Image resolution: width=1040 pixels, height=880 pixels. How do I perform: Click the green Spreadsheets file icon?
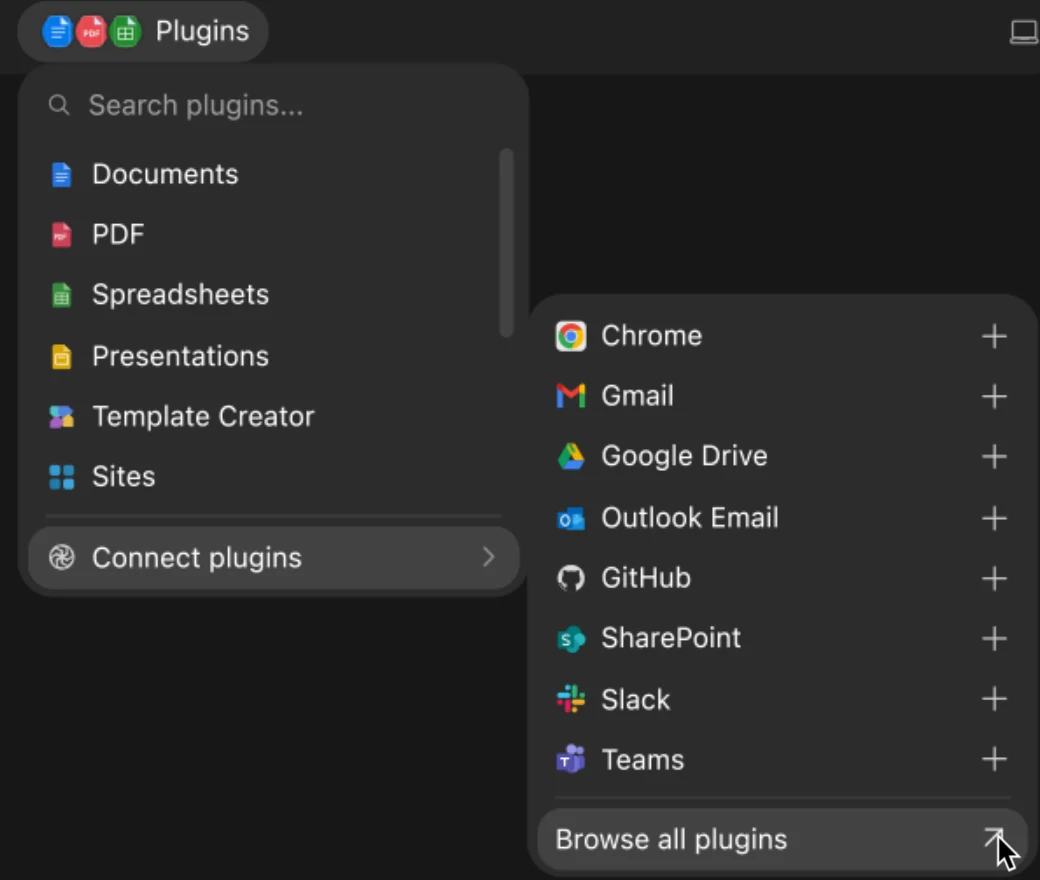pos(61,295)
